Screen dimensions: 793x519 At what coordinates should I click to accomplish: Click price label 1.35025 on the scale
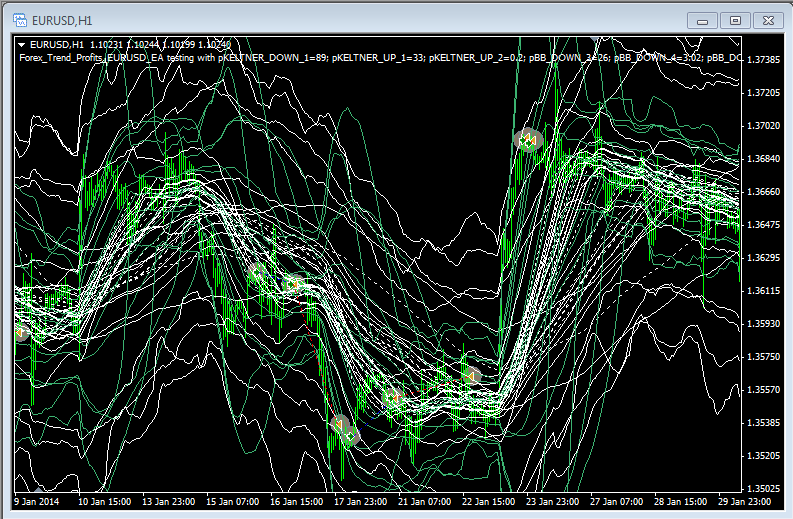[x=763, y=489]
